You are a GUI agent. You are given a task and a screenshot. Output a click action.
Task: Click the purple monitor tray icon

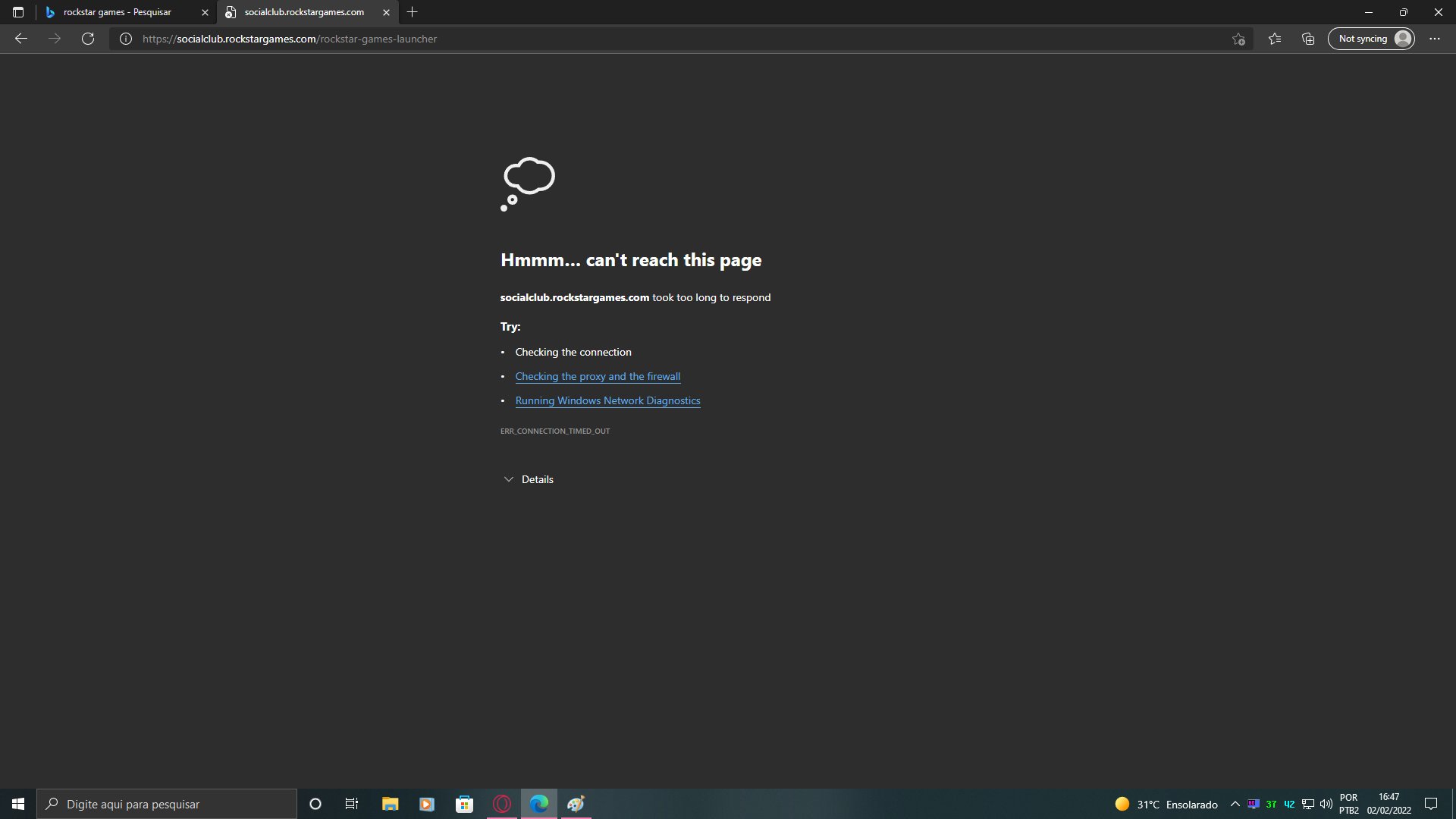[1253, 804]
